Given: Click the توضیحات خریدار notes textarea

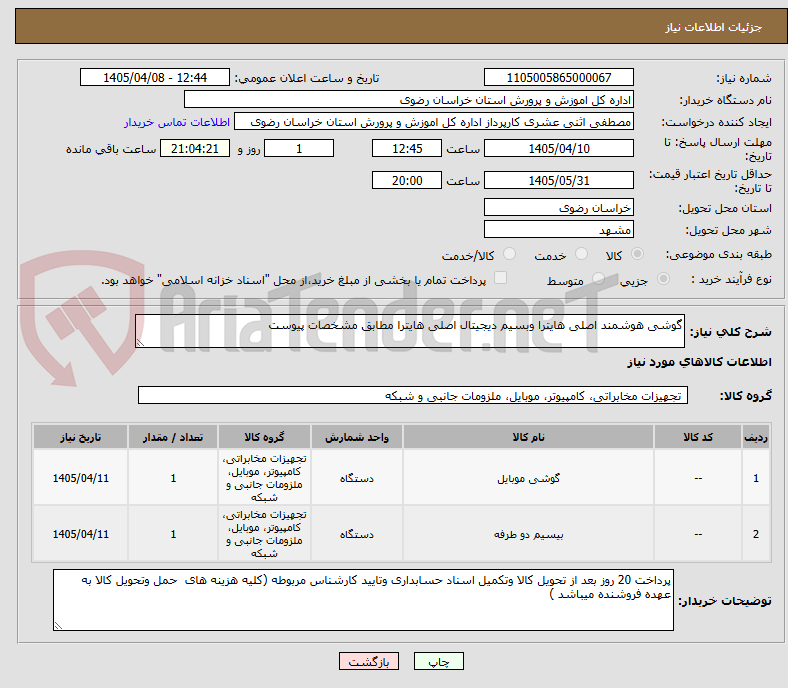Looking at the screenshot, I should [x=363, y=600].
